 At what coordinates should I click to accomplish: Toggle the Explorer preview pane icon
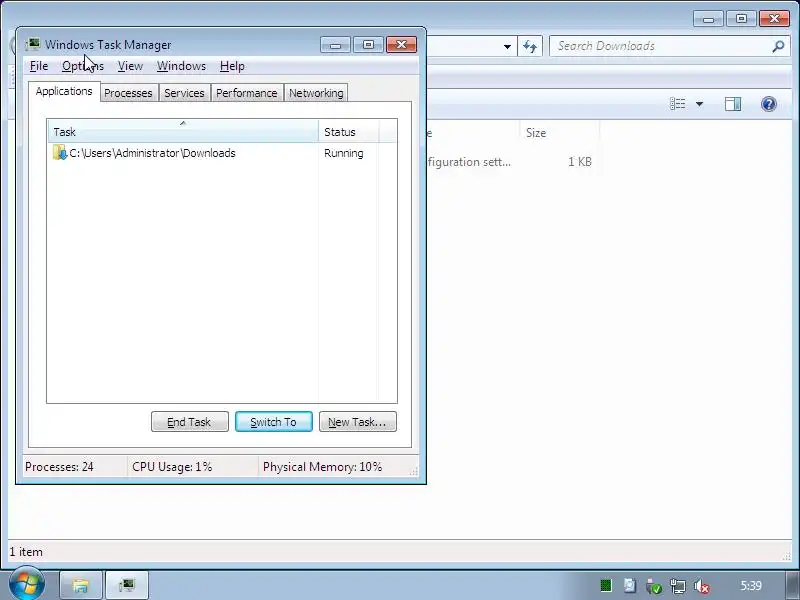click(733, 104)
